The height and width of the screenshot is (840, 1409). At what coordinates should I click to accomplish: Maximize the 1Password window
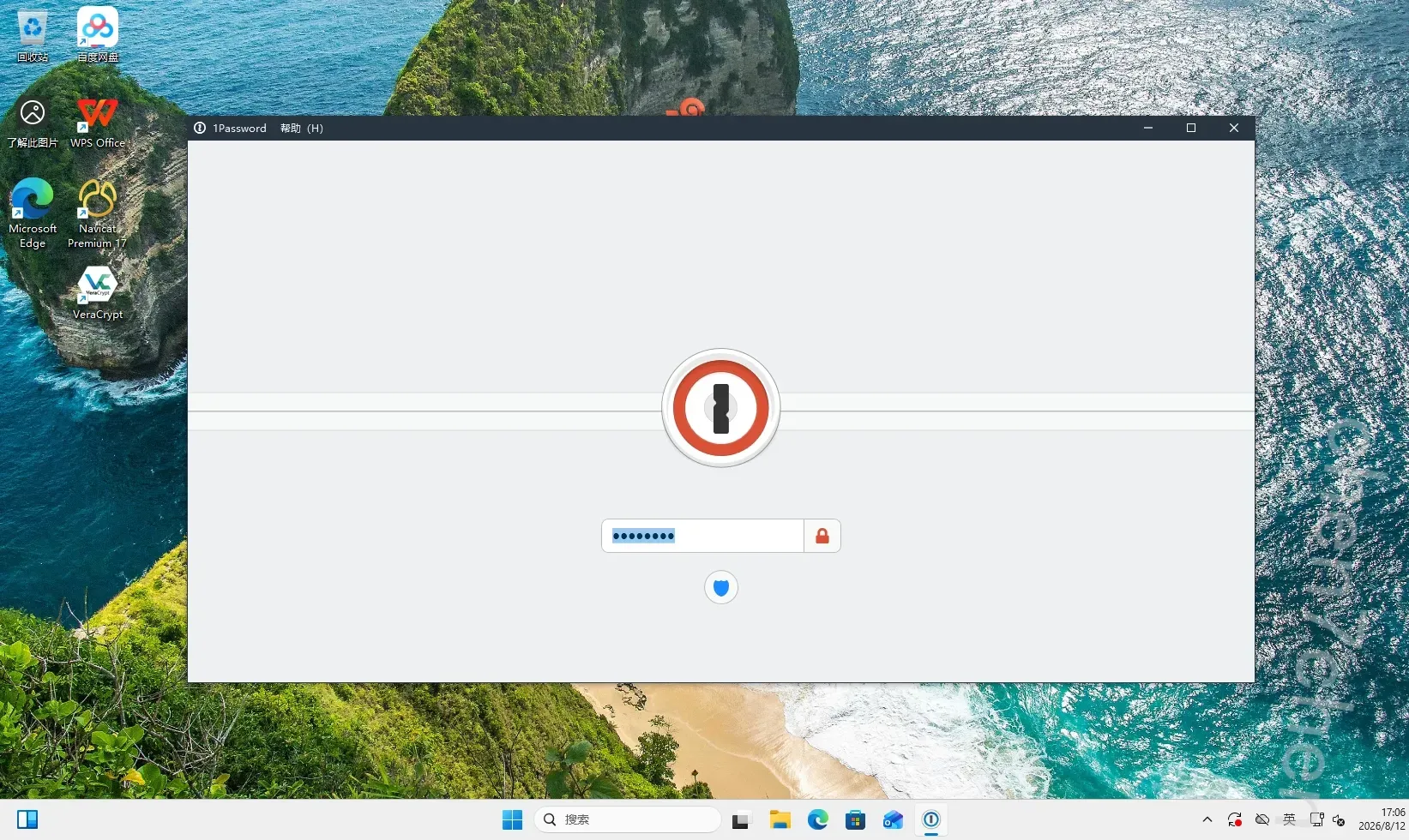click(1191, 128)
